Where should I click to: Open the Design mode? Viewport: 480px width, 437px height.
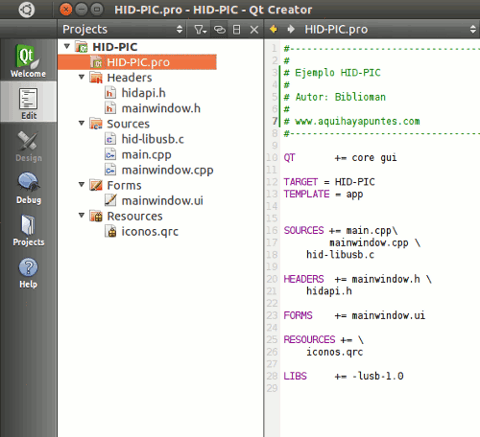(x=28, y=145)
